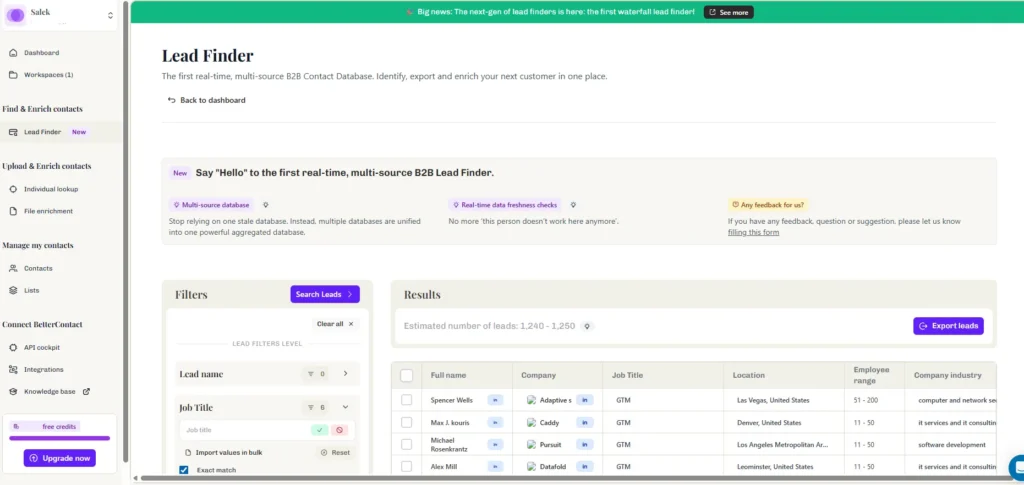Click the Dashboard home icon in sidebar
1024x485 pixels.
click(13, 53)
